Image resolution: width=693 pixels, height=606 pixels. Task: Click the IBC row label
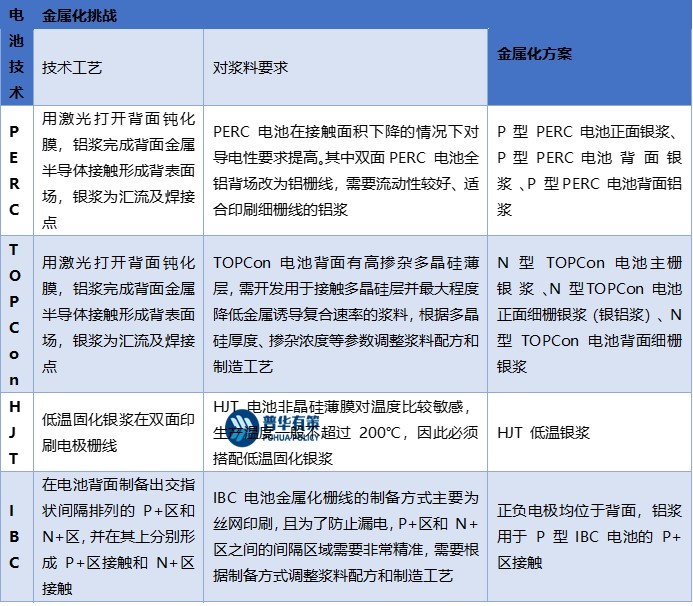point(15,536)
